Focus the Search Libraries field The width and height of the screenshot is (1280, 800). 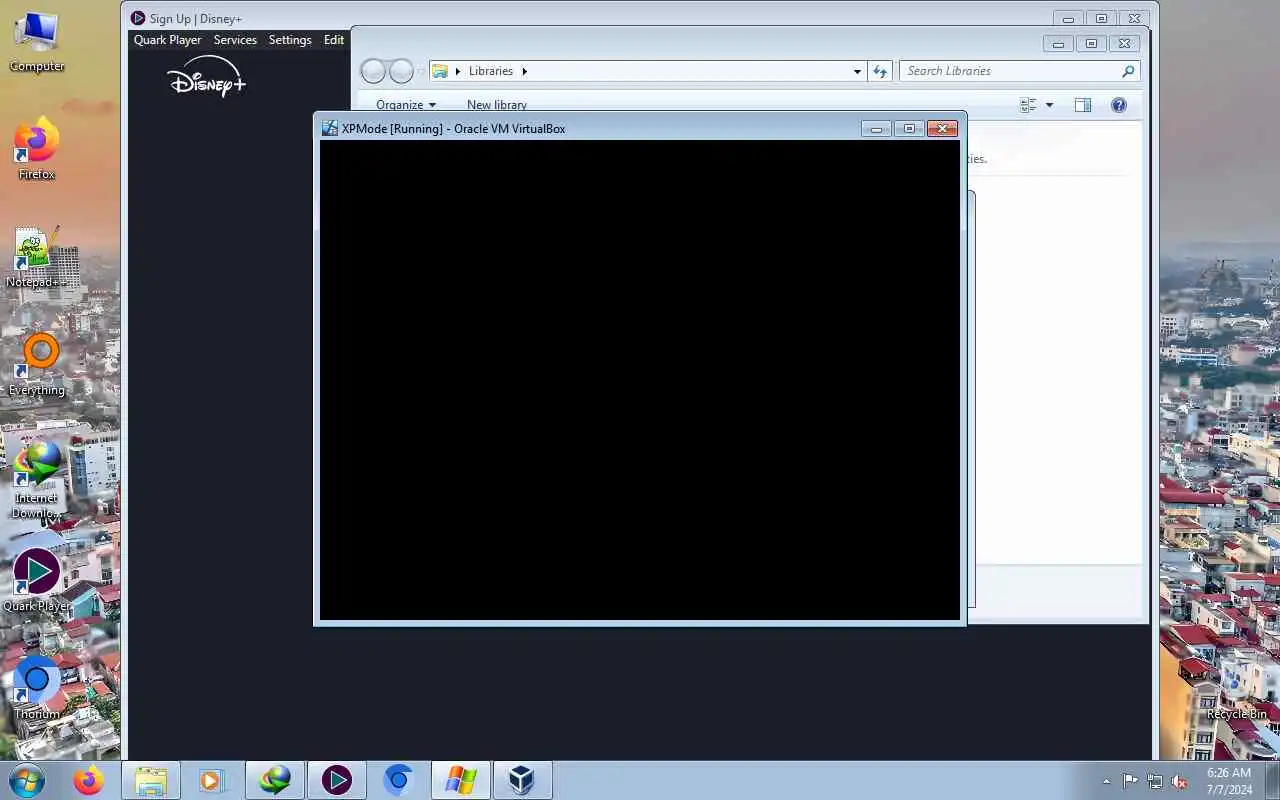(1019, 71)
